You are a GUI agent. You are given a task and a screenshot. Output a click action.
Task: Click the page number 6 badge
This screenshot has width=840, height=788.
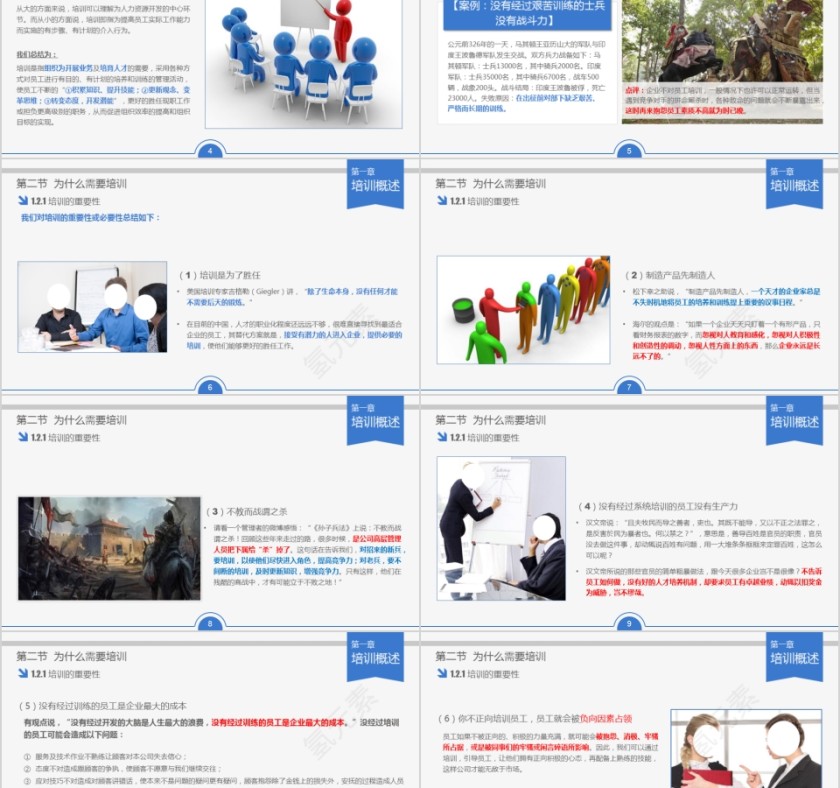coord(210,387)
